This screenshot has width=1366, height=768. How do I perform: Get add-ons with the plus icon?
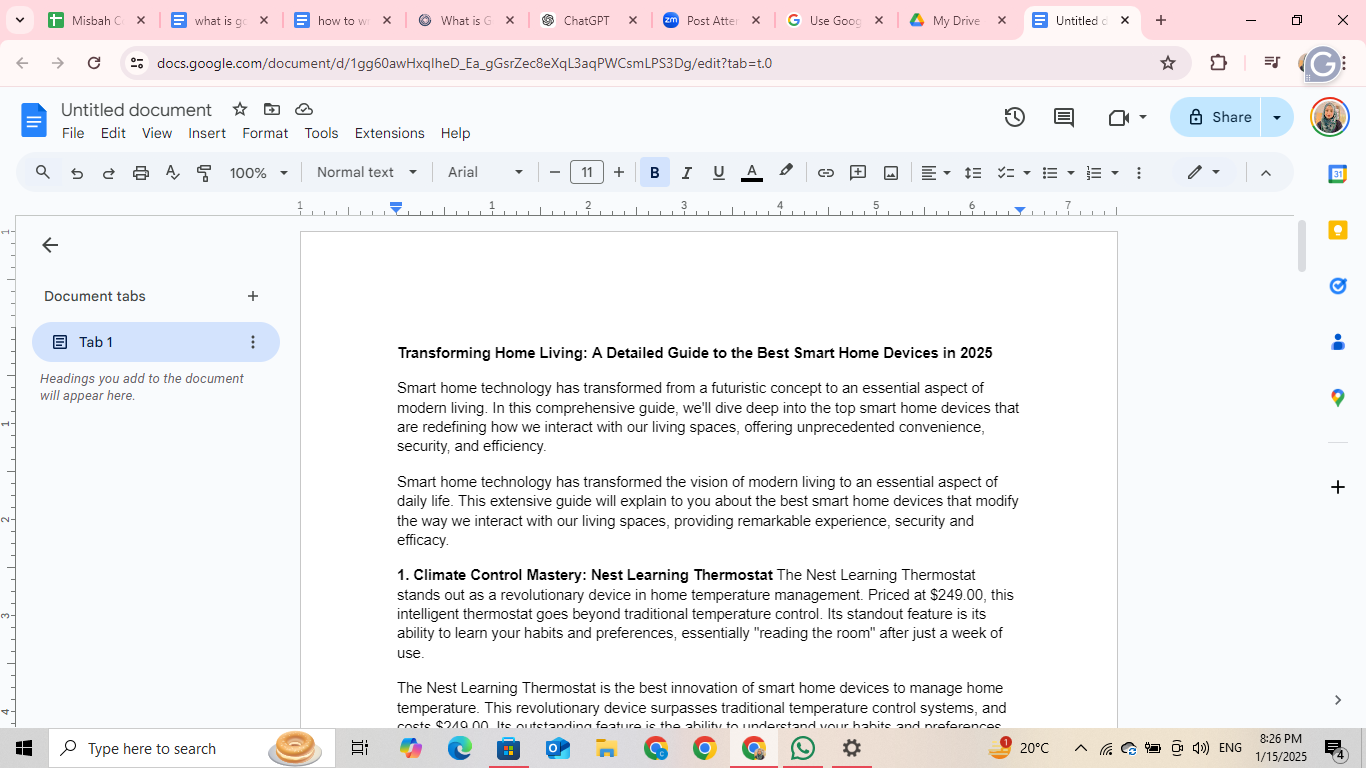click(x=1338, y=487)
